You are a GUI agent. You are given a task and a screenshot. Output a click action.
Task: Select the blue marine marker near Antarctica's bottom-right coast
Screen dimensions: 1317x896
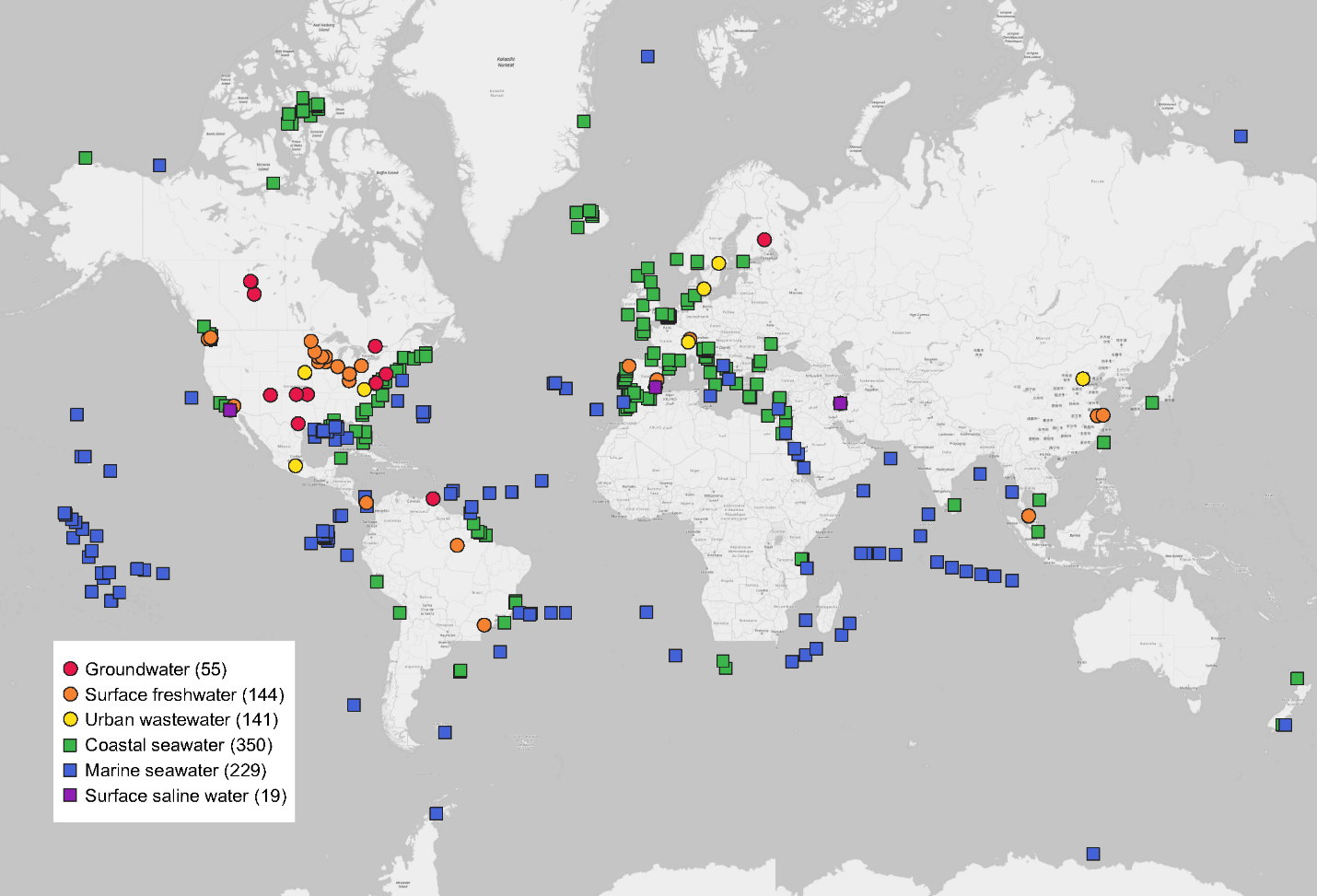1092,854
